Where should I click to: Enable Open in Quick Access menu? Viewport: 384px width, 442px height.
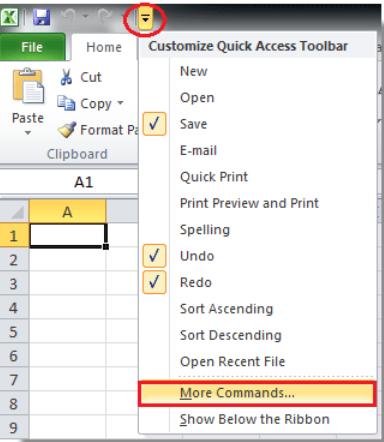coord(257,98)
